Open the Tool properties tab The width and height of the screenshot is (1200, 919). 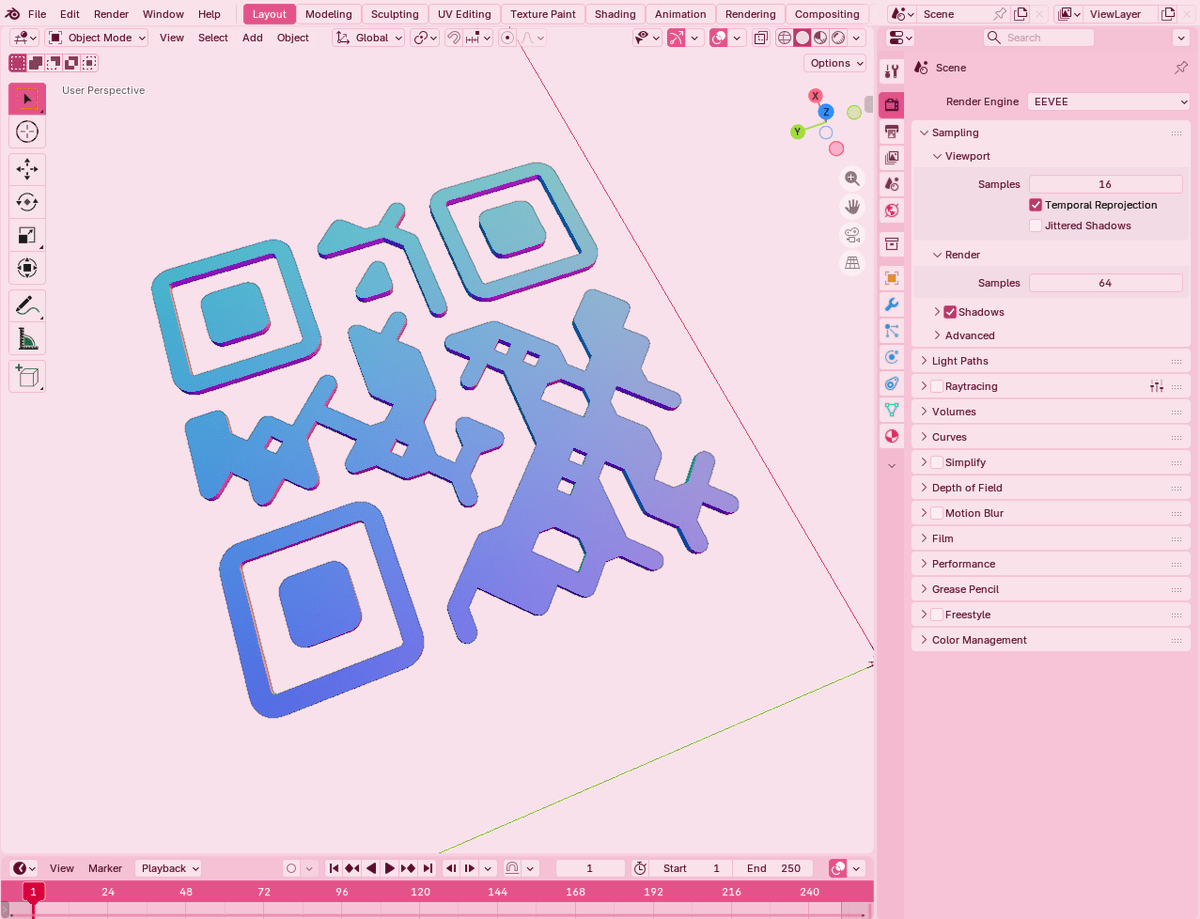click(892, 70)
